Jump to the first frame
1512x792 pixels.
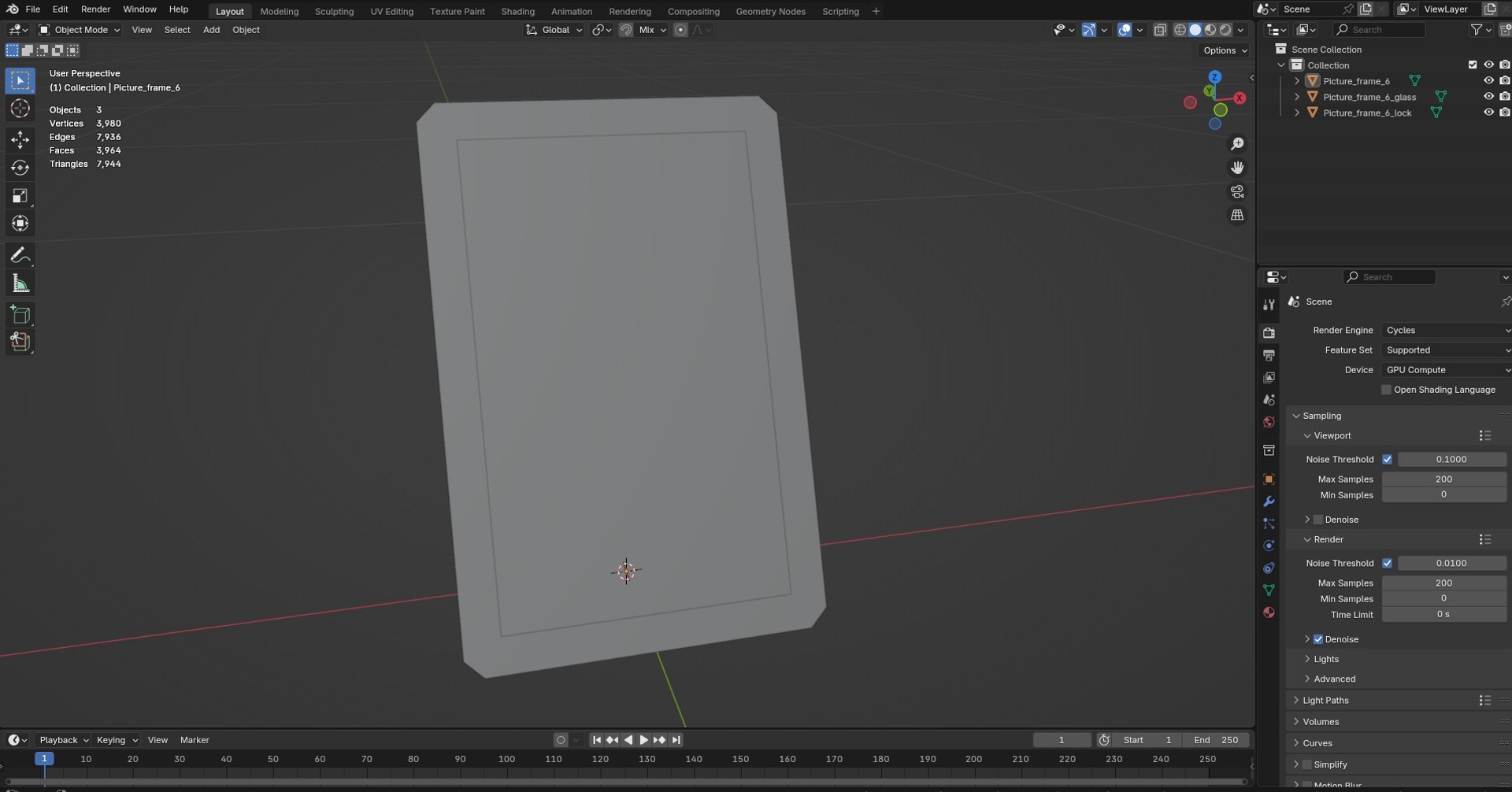coord(597,740)
